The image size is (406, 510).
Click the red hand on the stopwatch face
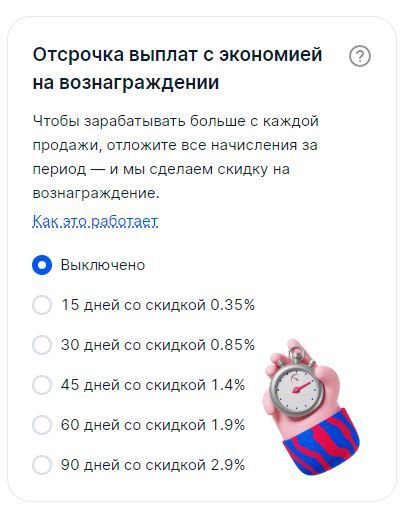click(x=301, y=388)
